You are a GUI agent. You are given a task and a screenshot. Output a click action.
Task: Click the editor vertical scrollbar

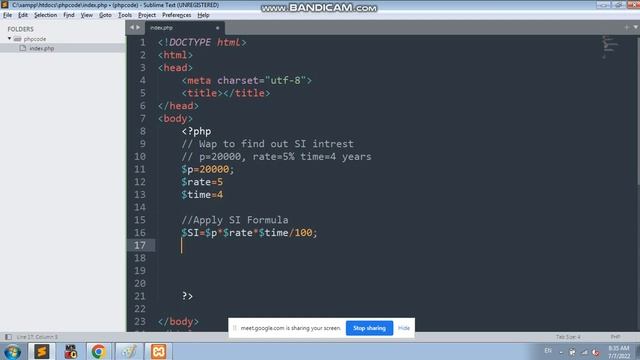tap(638, 110)
